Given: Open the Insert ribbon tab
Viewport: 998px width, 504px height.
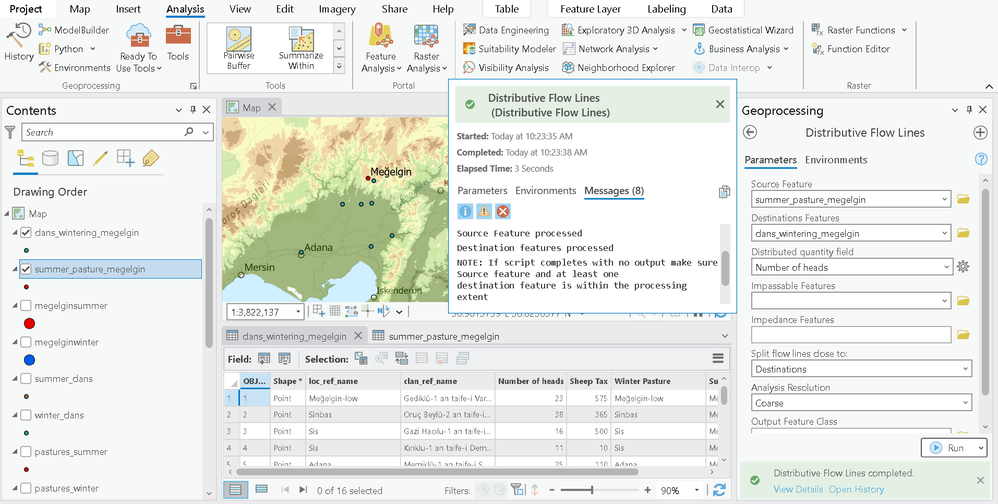Looking at the screenshot, I should [129, 9].
